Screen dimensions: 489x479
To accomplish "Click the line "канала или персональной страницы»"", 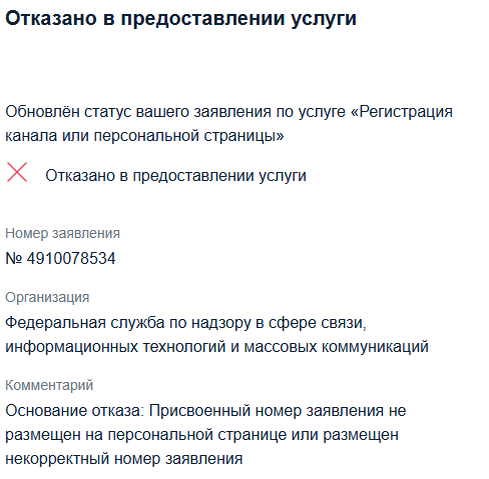I will (145, 136).
